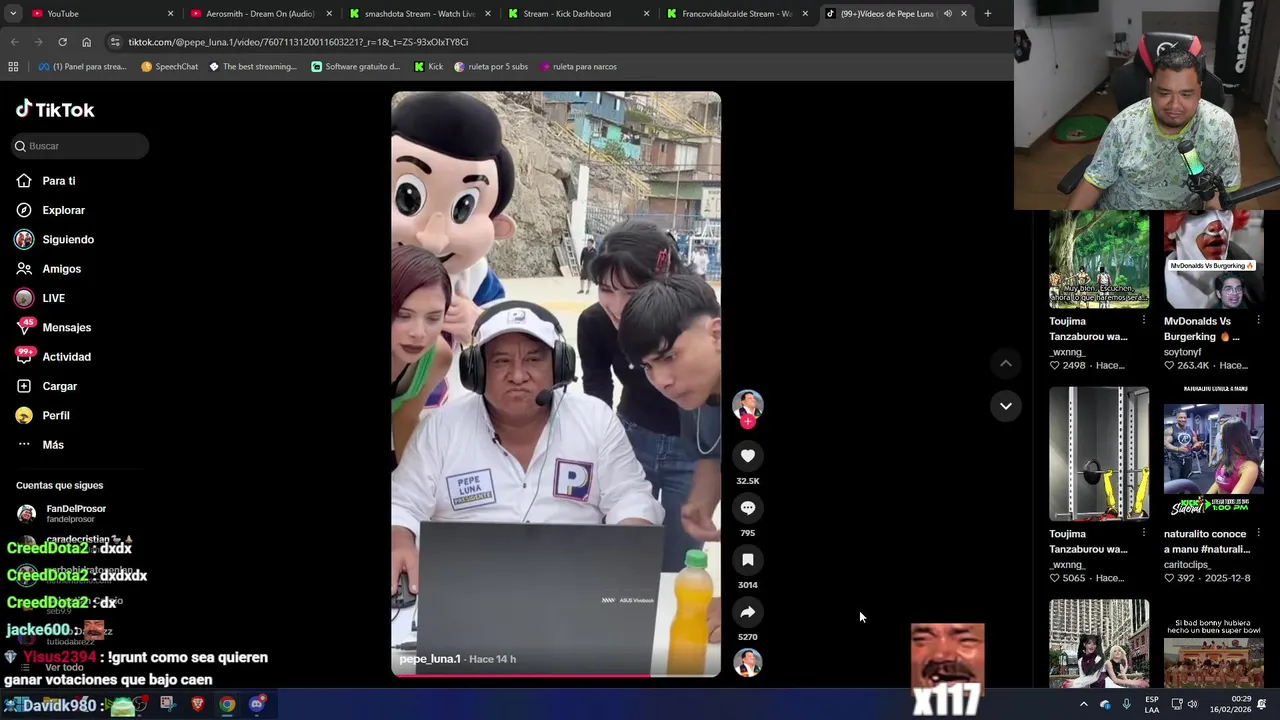Open gym rack video thumbnail with 5065 likes
This screenshot has width=1280, height=720.
1099,454
